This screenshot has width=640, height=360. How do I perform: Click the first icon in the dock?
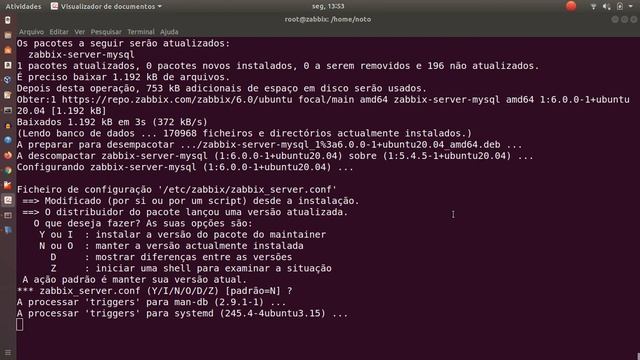pyautogui.click(x=8, y=20)
